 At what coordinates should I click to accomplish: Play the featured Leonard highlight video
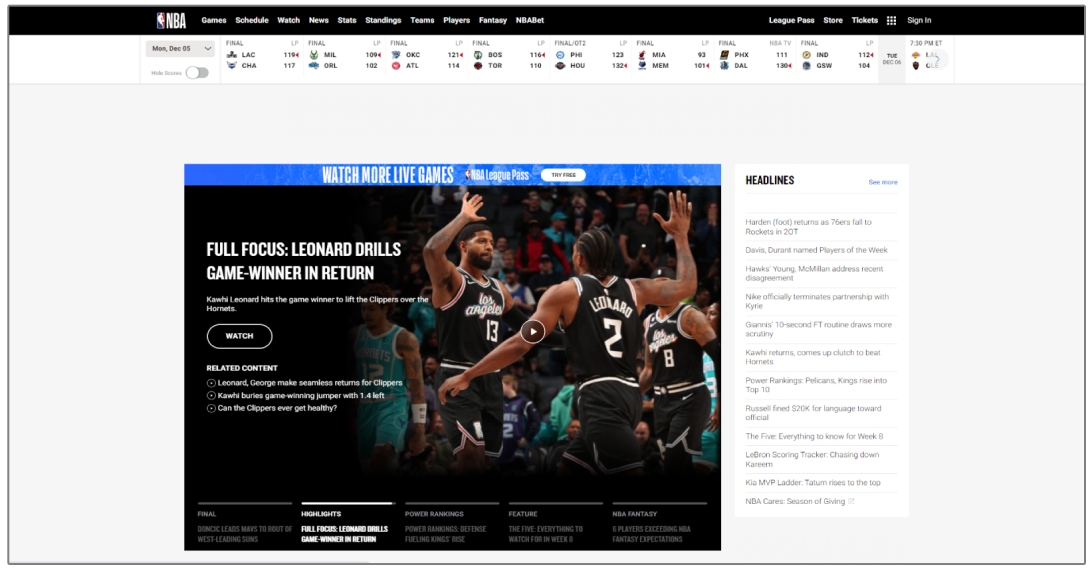pyautogui.click(x=532, y=331)
